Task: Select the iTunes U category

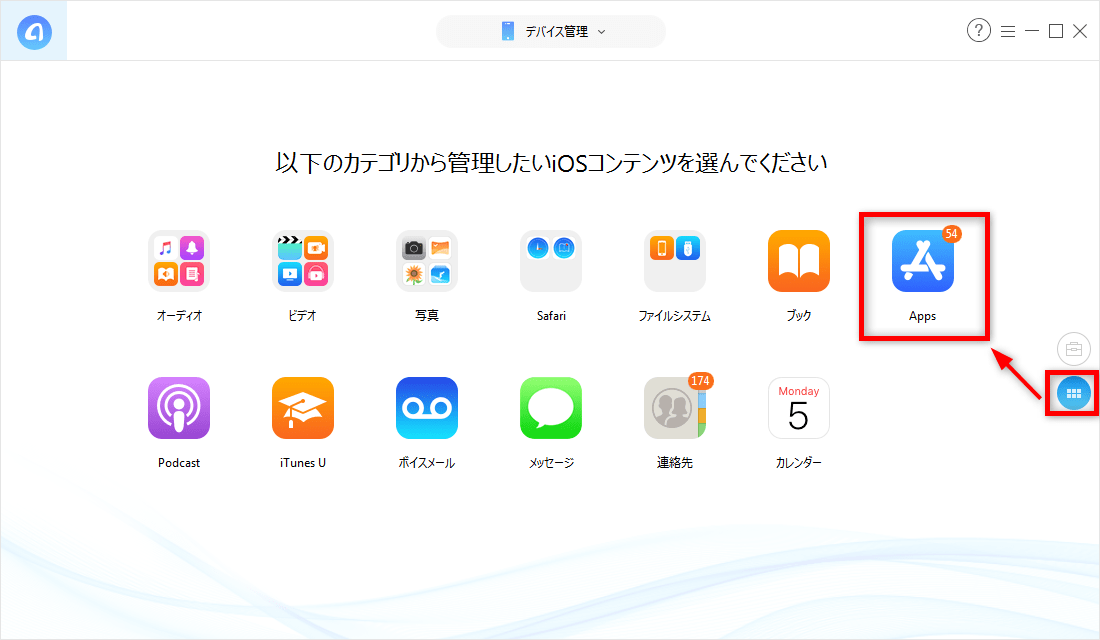Action: pyautogui.click(x=302, y=407)
